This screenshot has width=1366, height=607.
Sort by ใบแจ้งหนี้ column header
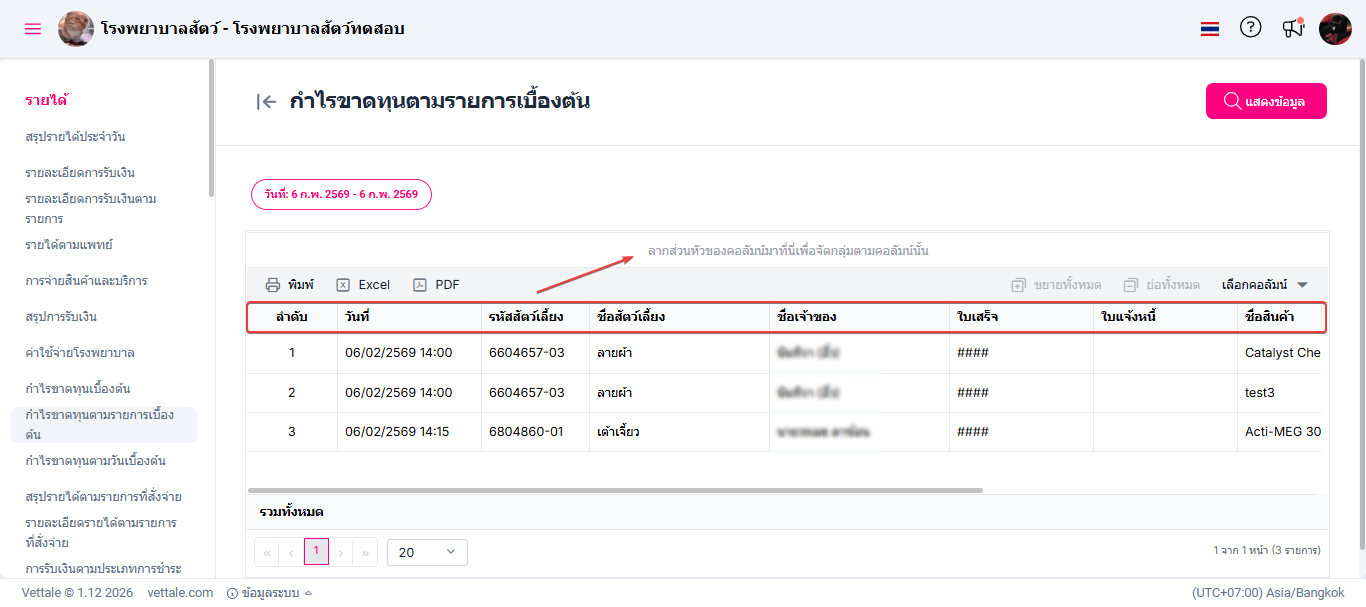(1165, 317)
